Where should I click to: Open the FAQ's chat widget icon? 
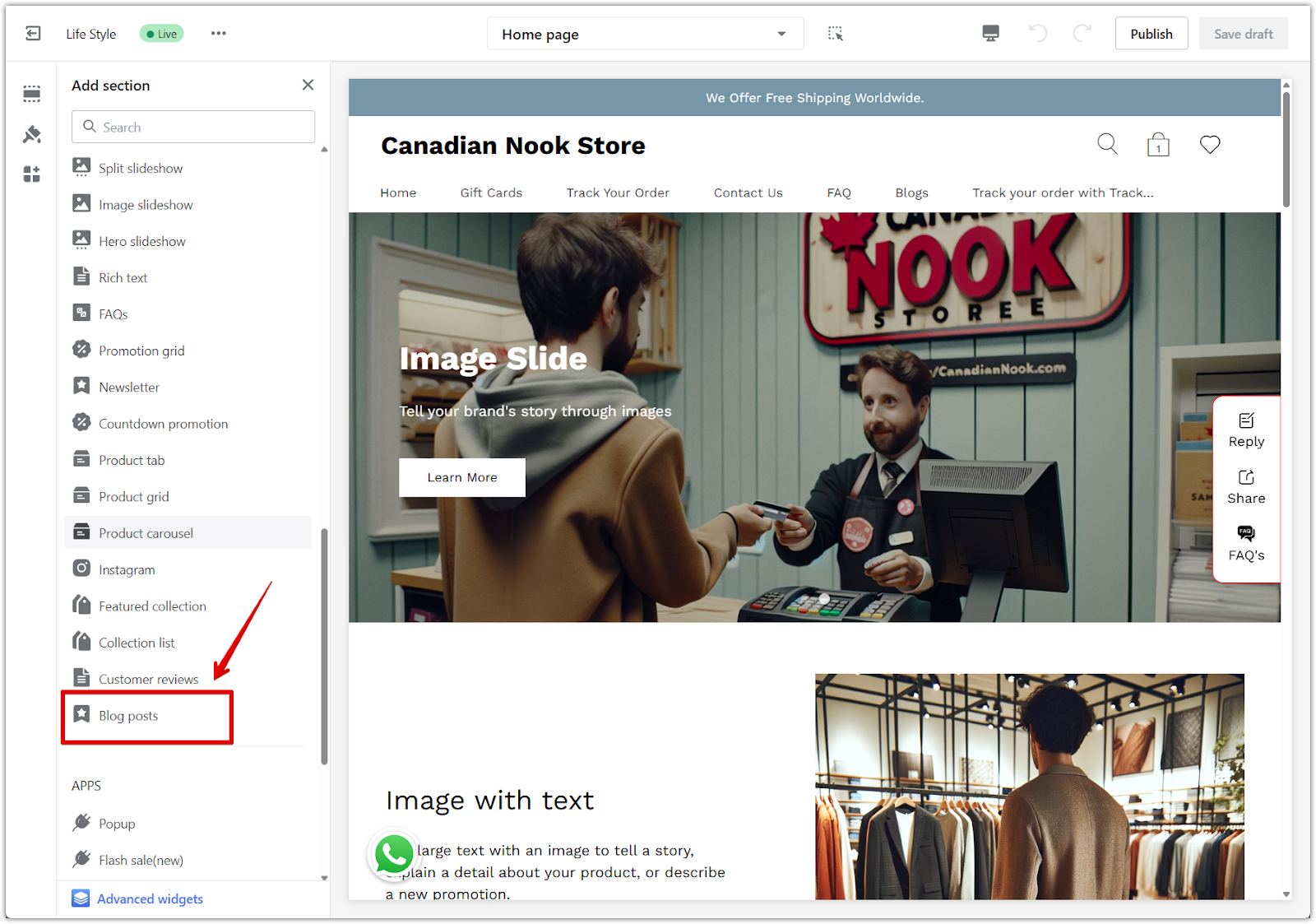(x=1247, y=533)
